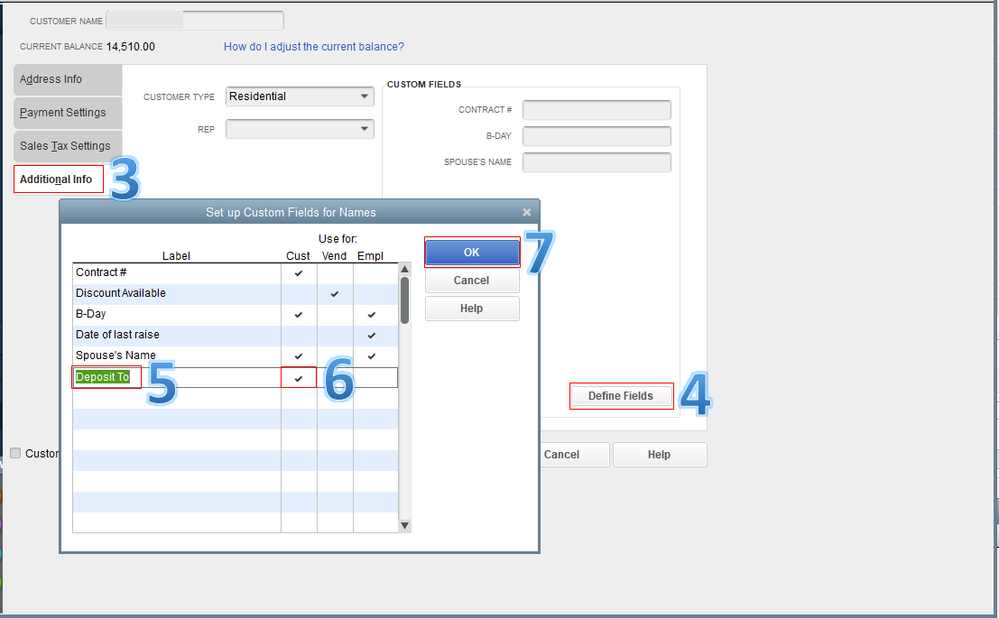999x618 pixels.
Task: Click the scrollbar thumb in fields list
Action: (405, 300)
